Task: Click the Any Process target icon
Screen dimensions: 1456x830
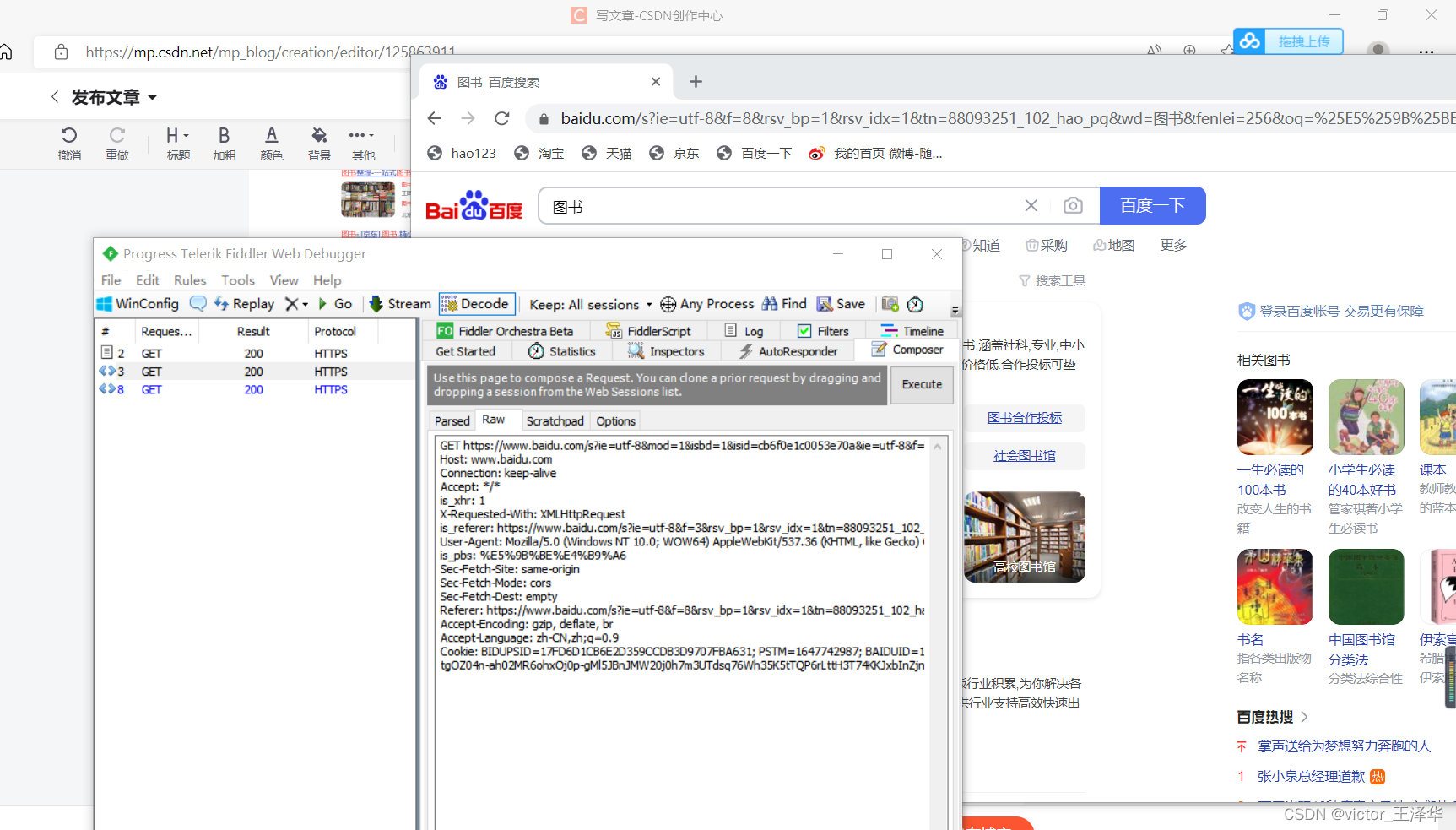Action: point(668,305)
